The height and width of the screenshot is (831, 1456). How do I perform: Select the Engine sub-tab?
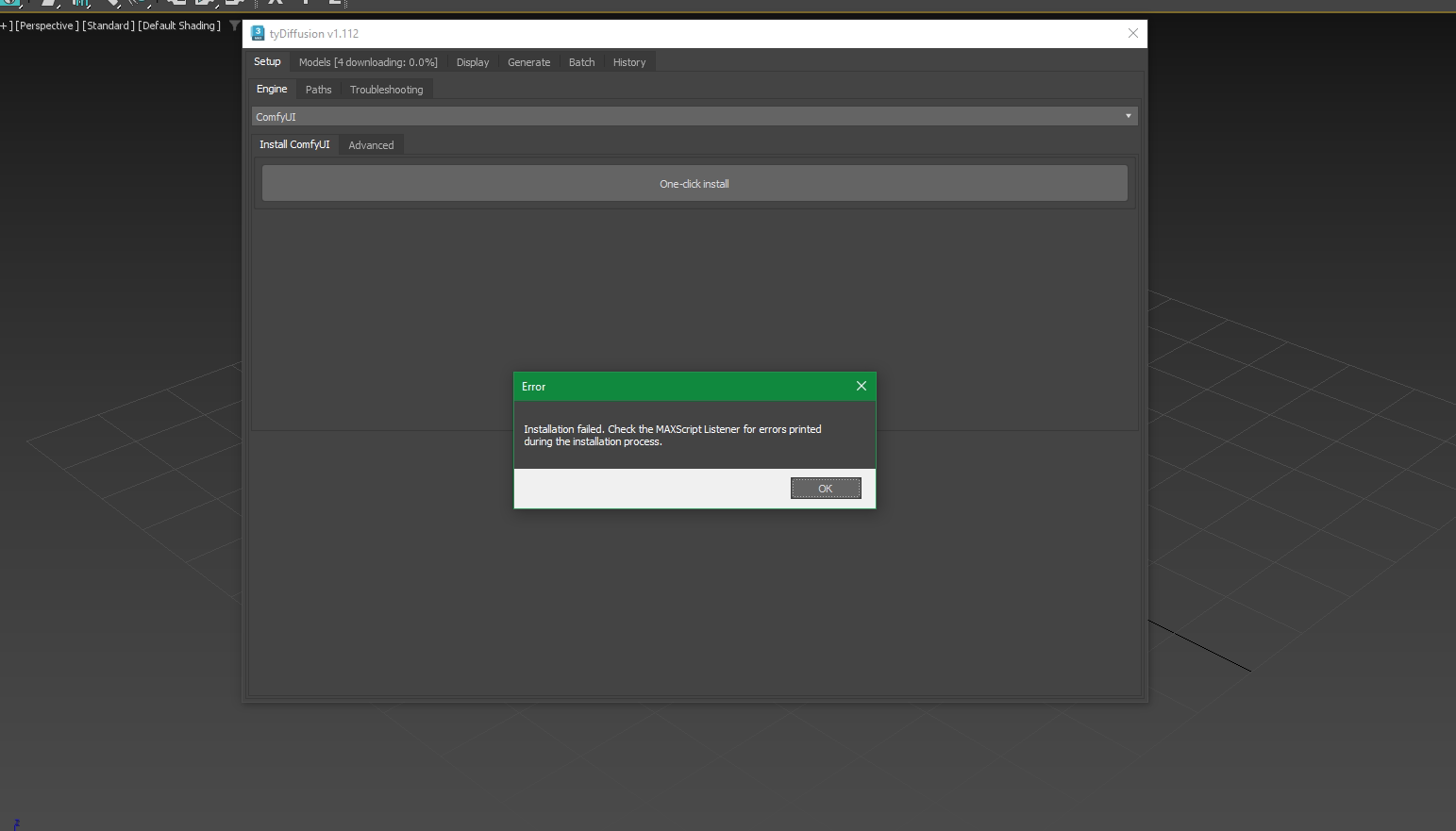tap(272, 89)
